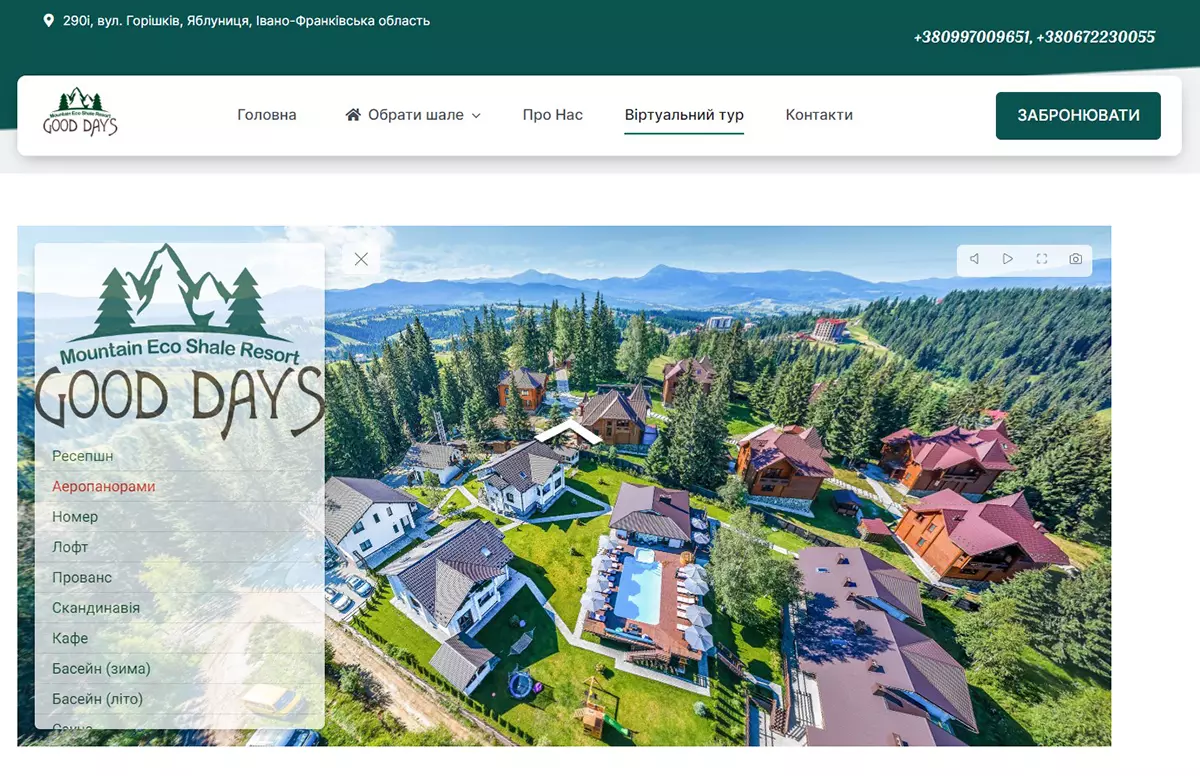This screenshot has height=776, width=1200.
Task: Close the virtual tour side menu
Action: [361, 259]
